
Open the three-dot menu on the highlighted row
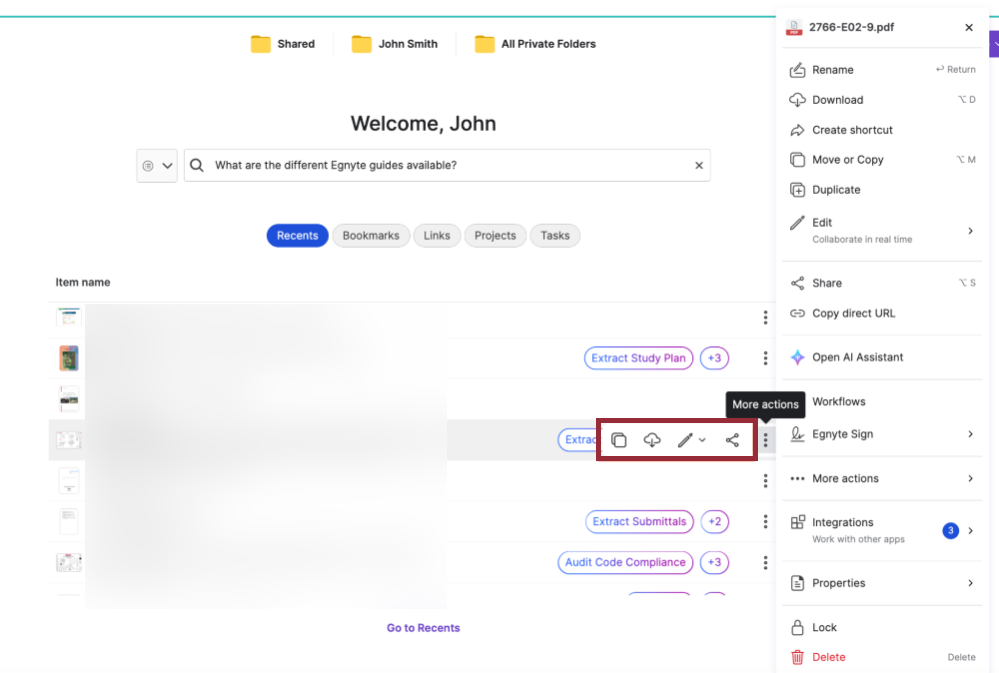pos(765,440)
